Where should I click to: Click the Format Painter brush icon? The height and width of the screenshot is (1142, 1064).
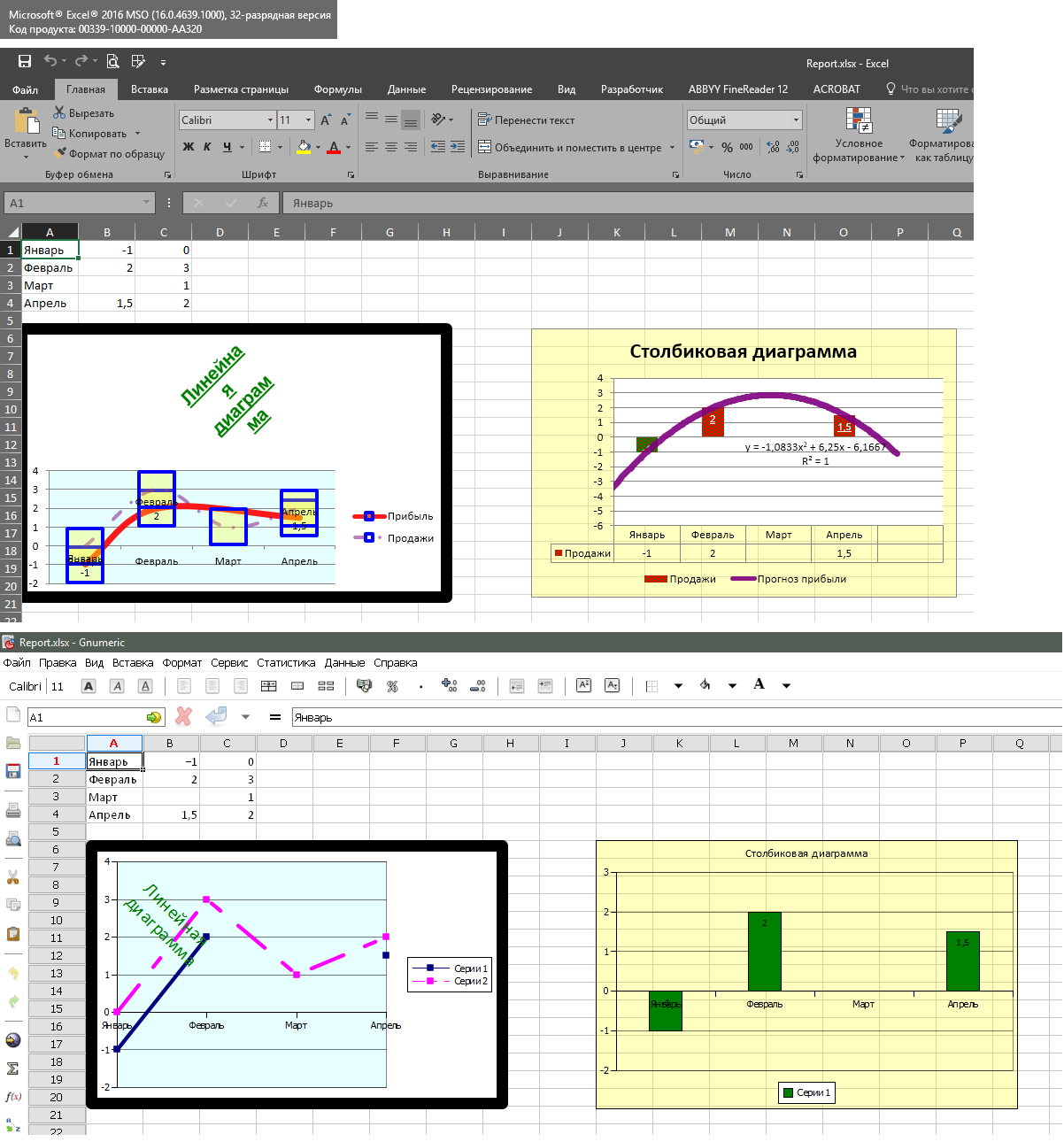coord(59,153)
